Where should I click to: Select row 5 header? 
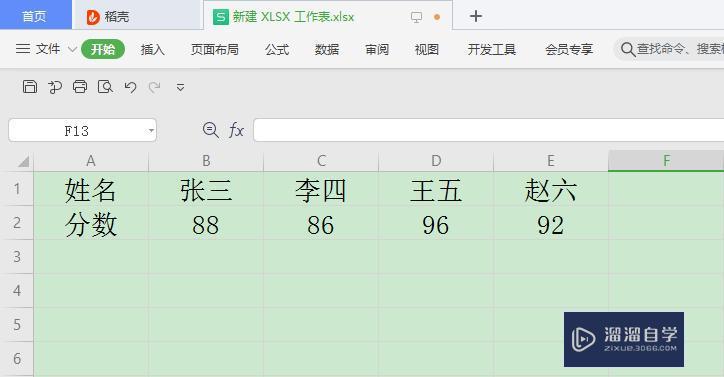point(17,324)
